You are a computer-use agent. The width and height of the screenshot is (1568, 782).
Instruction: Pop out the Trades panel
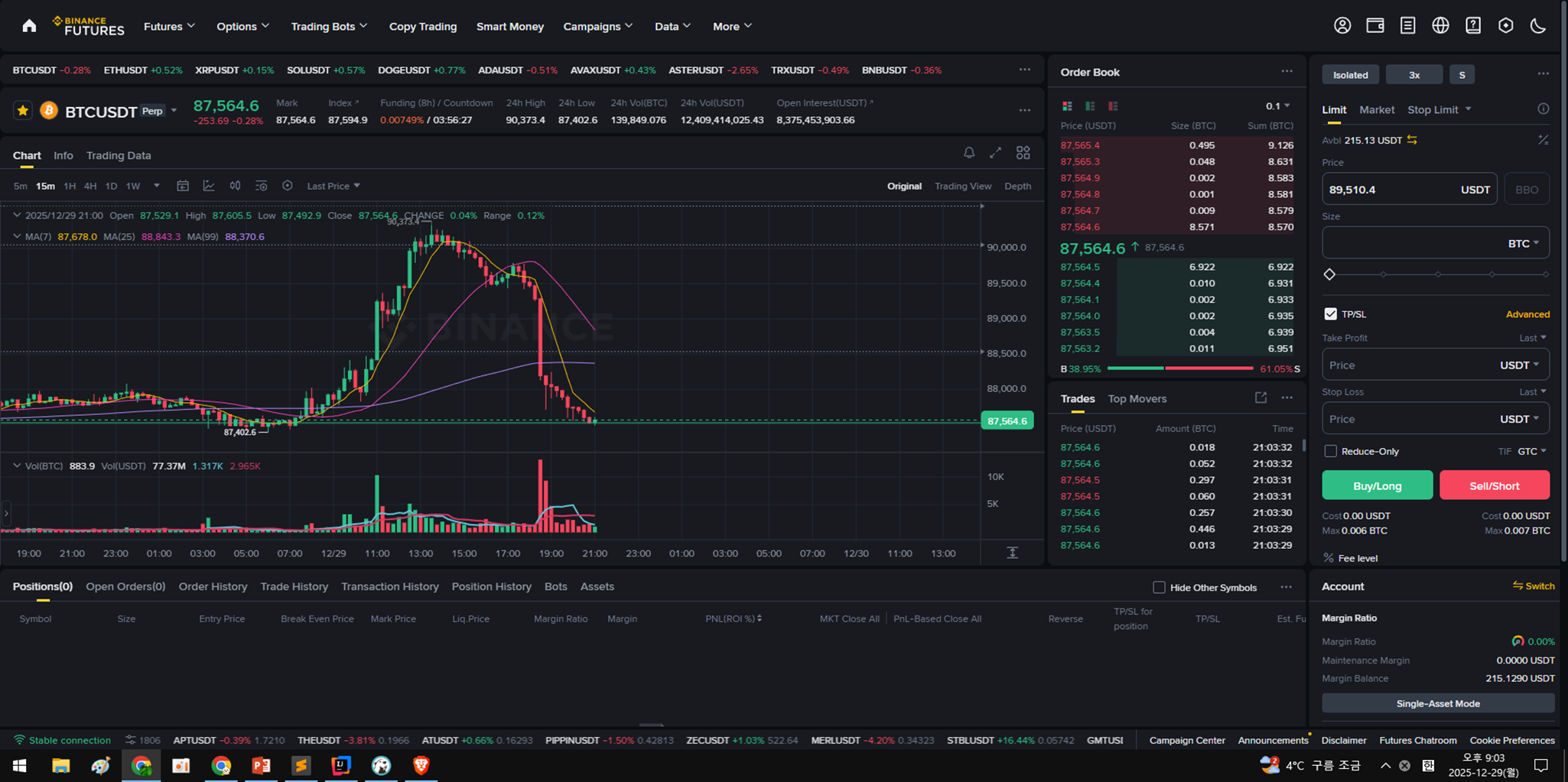coord(1261,397)
